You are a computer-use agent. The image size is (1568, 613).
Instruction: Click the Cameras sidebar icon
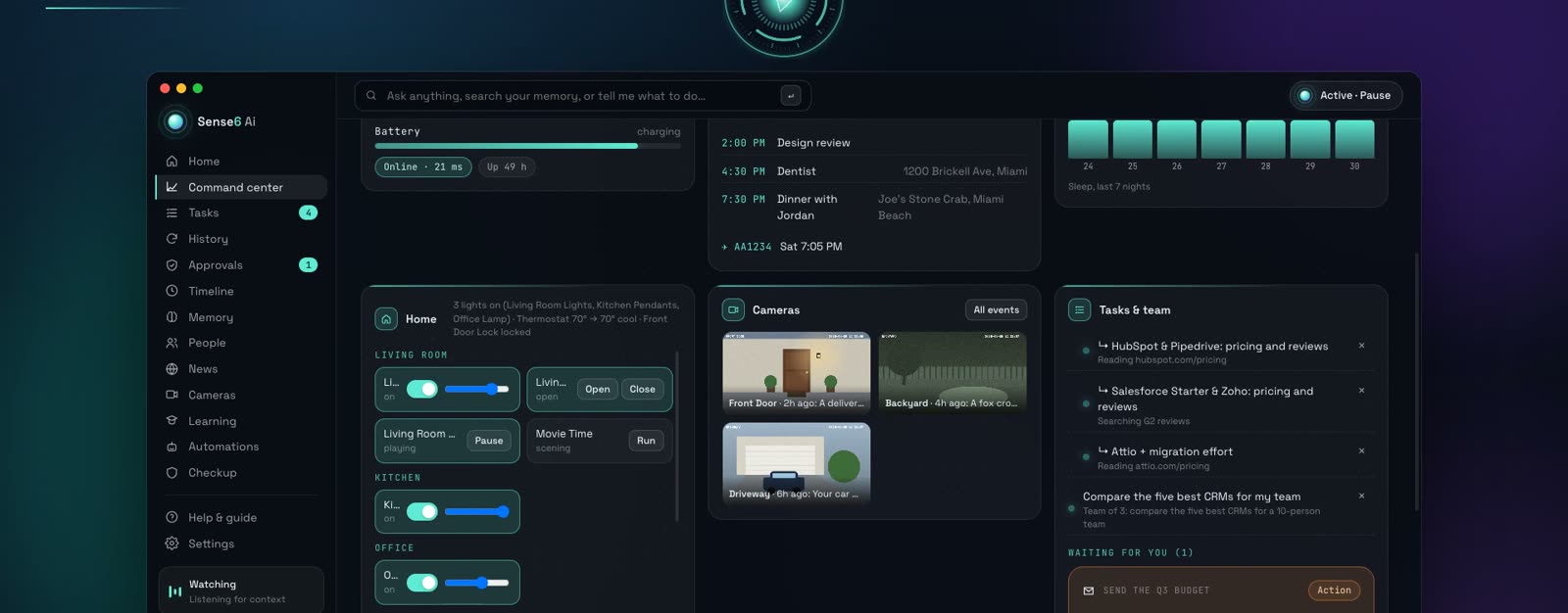pos(171,395)
